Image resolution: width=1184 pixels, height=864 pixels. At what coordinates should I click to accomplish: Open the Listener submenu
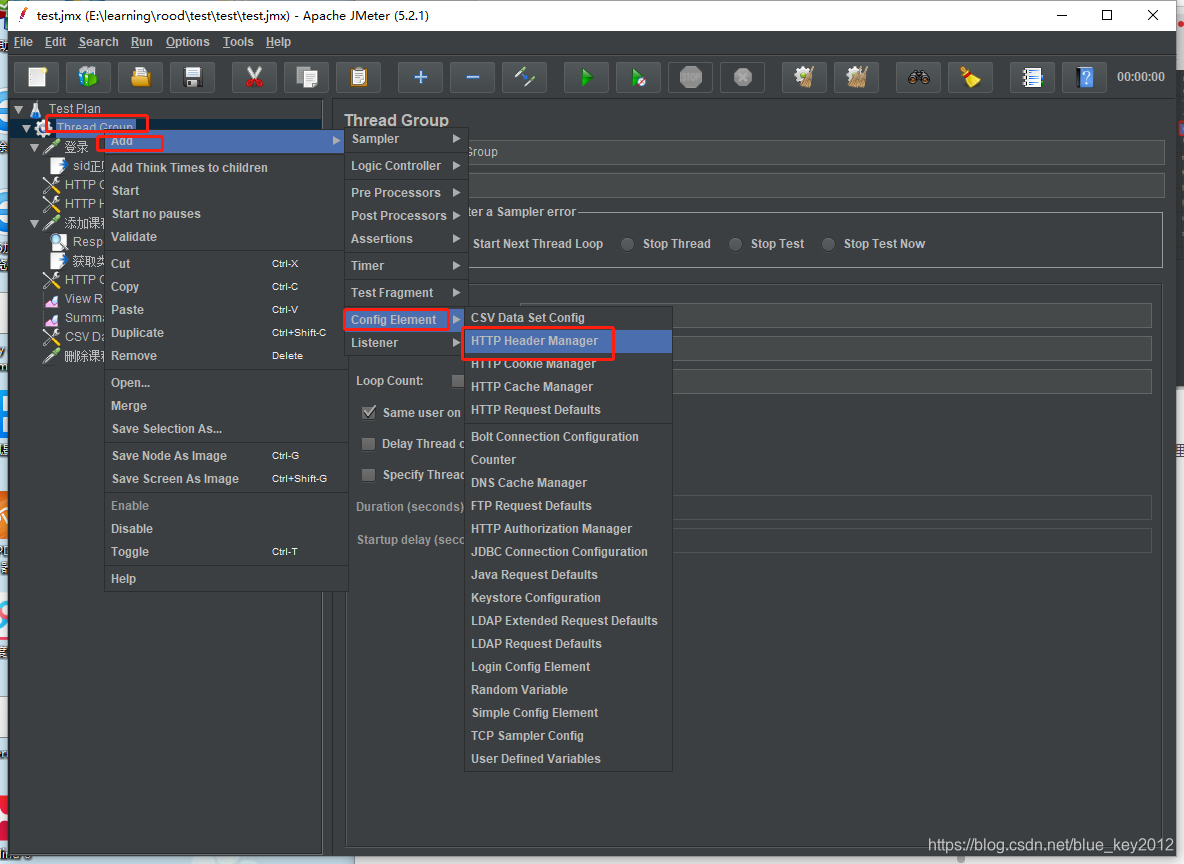406,343
